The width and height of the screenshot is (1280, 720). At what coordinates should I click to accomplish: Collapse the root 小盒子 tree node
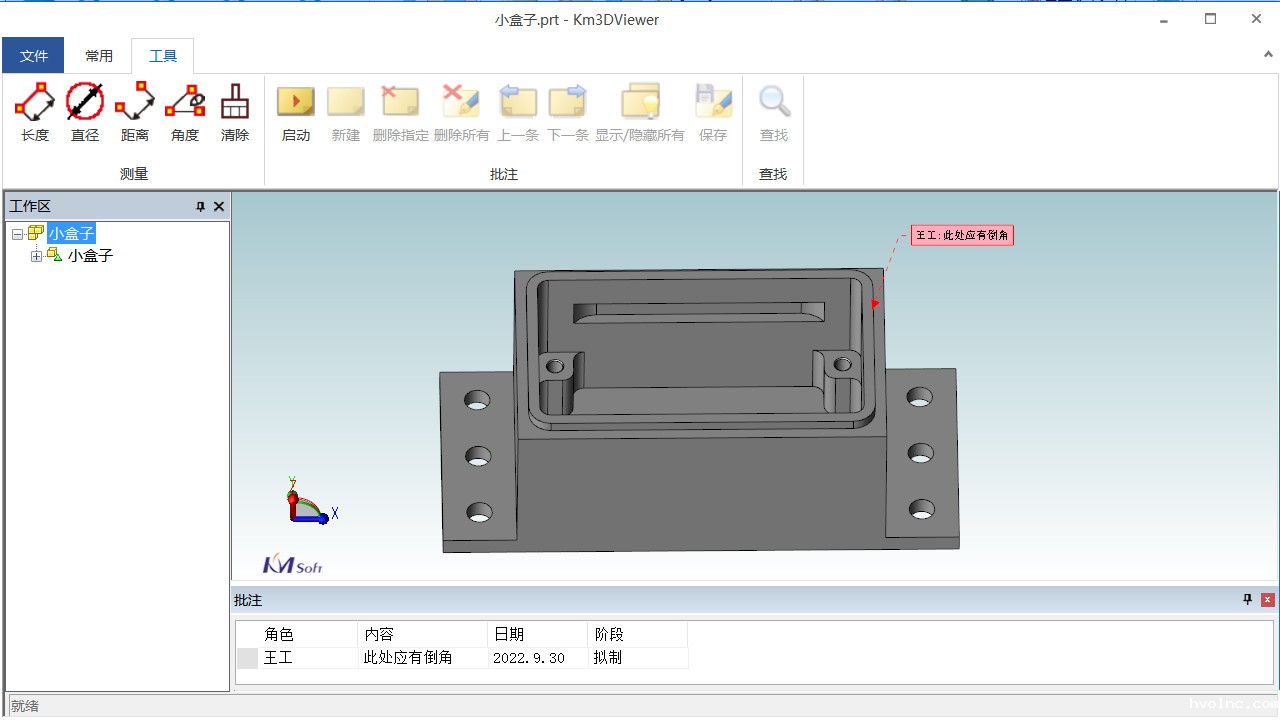18,234
